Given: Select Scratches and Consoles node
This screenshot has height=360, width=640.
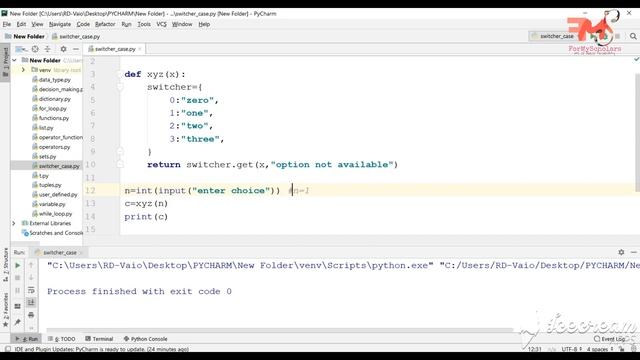Looking at the screenshot, I should click(x=52, y=233).
